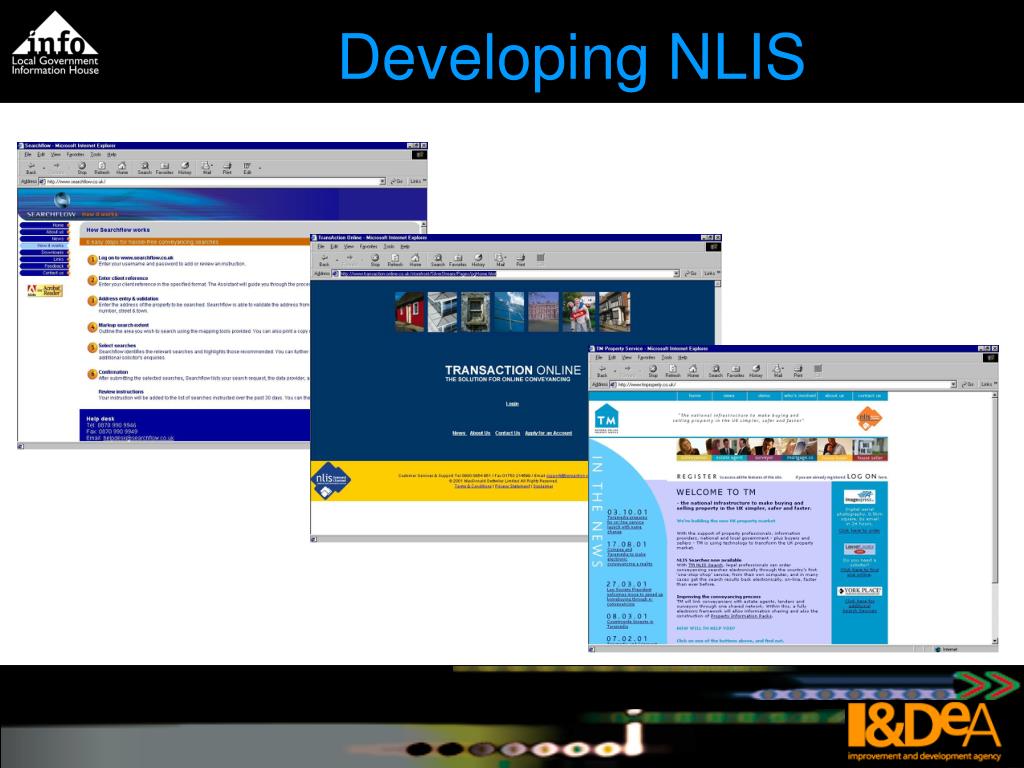This screenshot has height=768, width=1024.
Task: Open Mail dropdown arrow in Searchflow toolbar
Action: point(213,167)
